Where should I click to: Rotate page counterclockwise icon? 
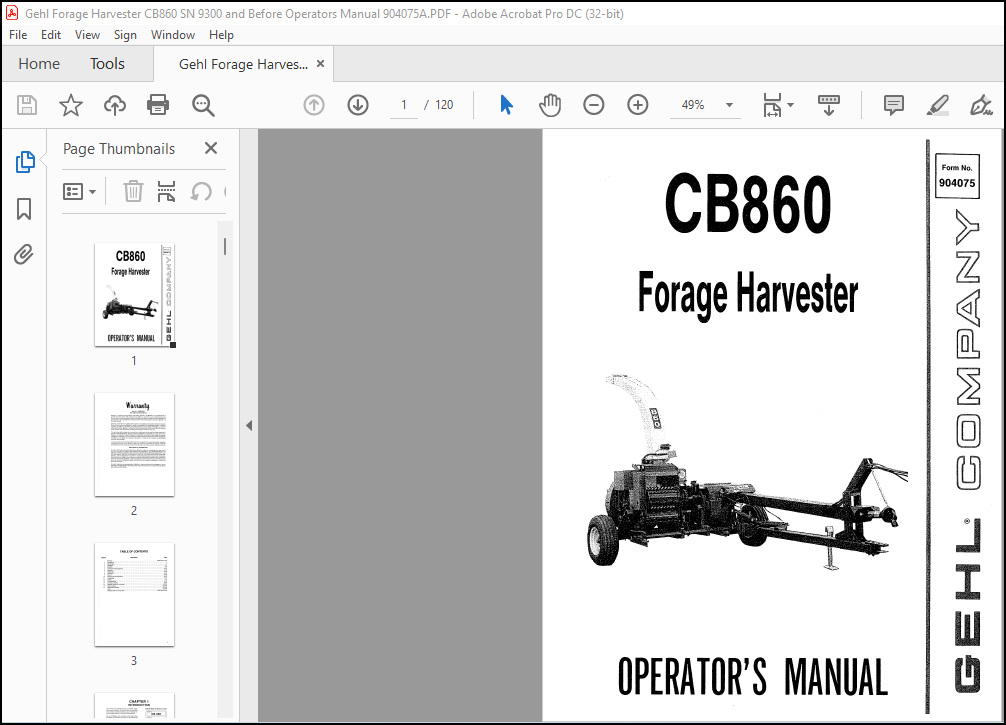point(201,191)
